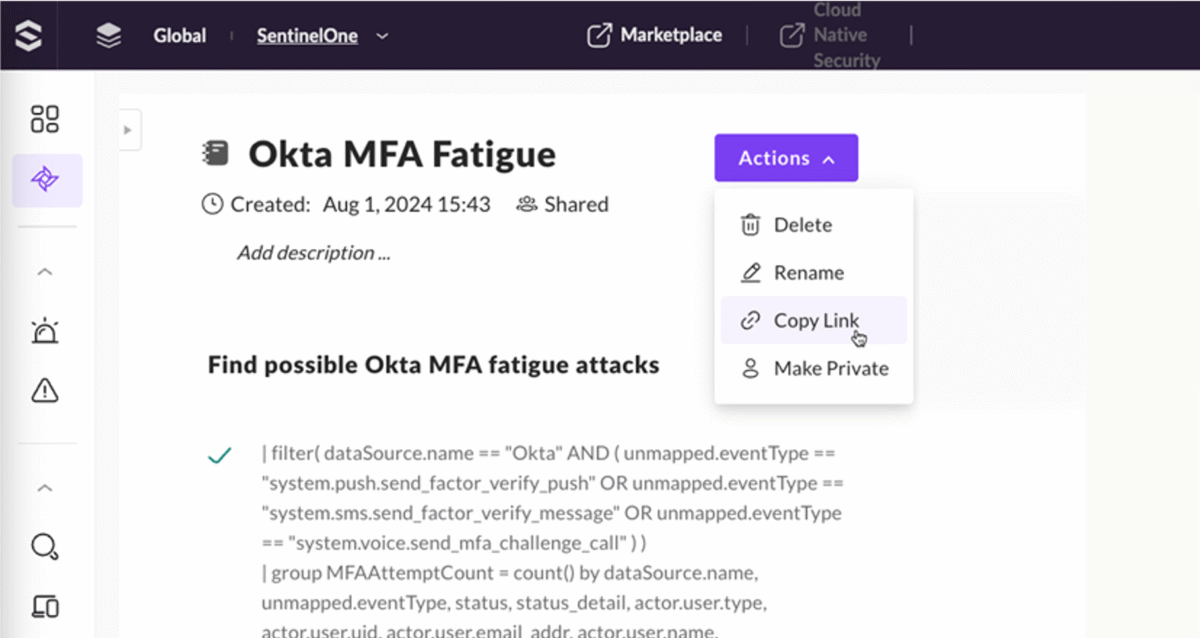Image resolution: width=1200 pixels, height=638 pixels.
Task: Collapse the upper sidebar section chevron
Action: coord(44,271)
